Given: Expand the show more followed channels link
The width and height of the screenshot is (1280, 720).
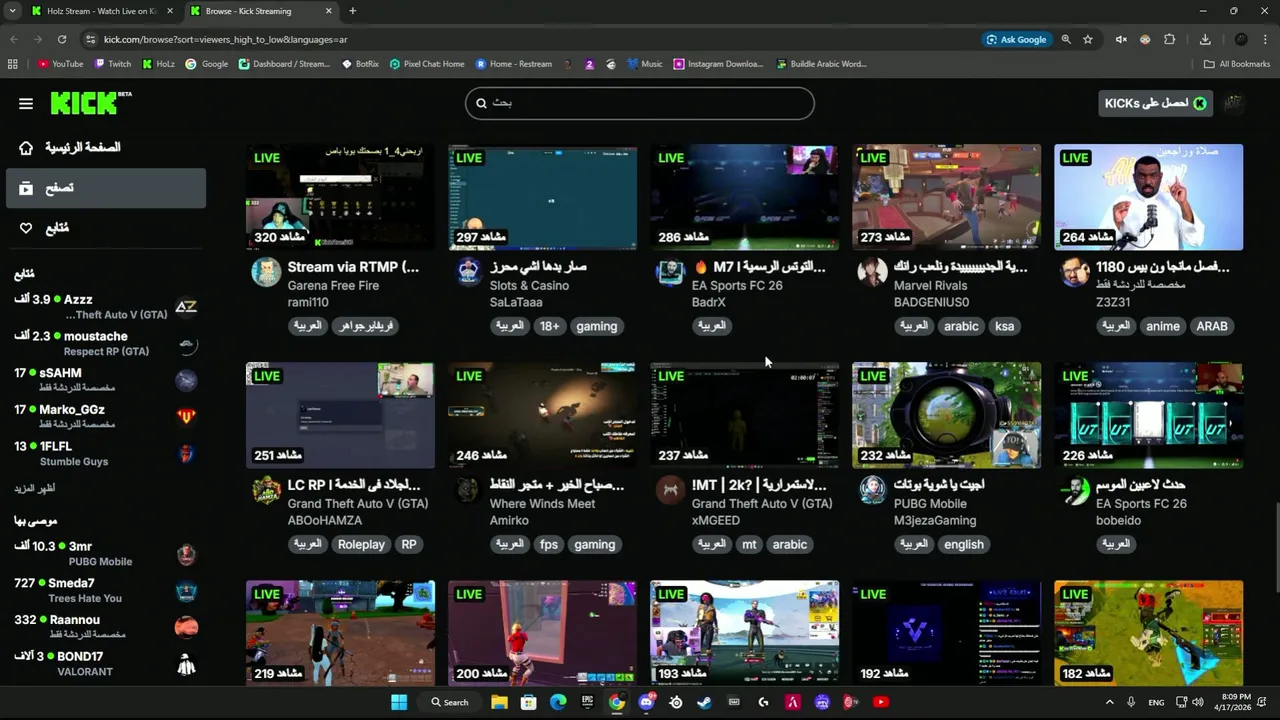Looking at the screenshot, I should [35, 488].
